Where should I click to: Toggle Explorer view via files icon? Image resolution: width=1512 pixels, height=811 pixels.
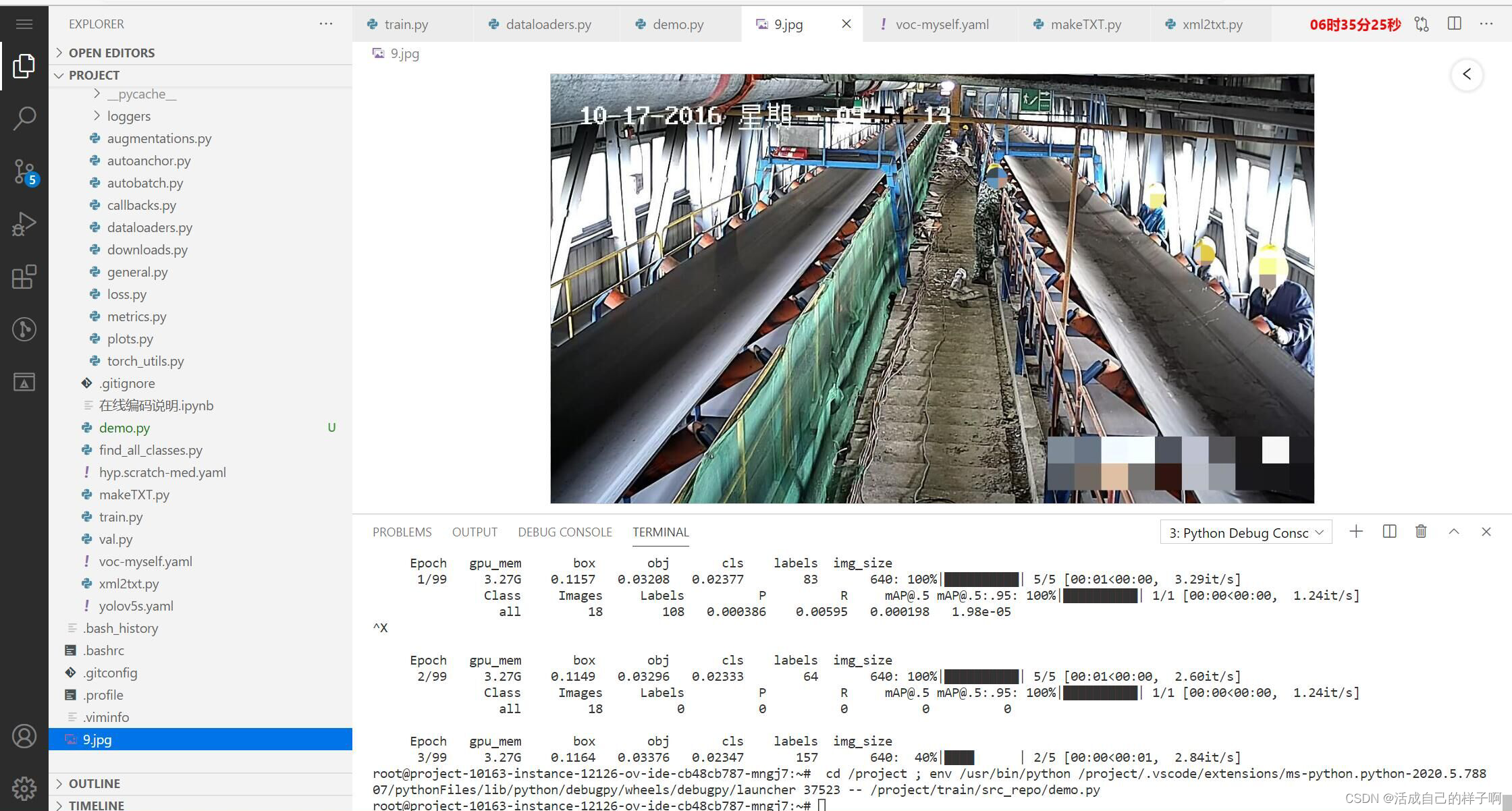pyautogui.click(x=24, y=65)
